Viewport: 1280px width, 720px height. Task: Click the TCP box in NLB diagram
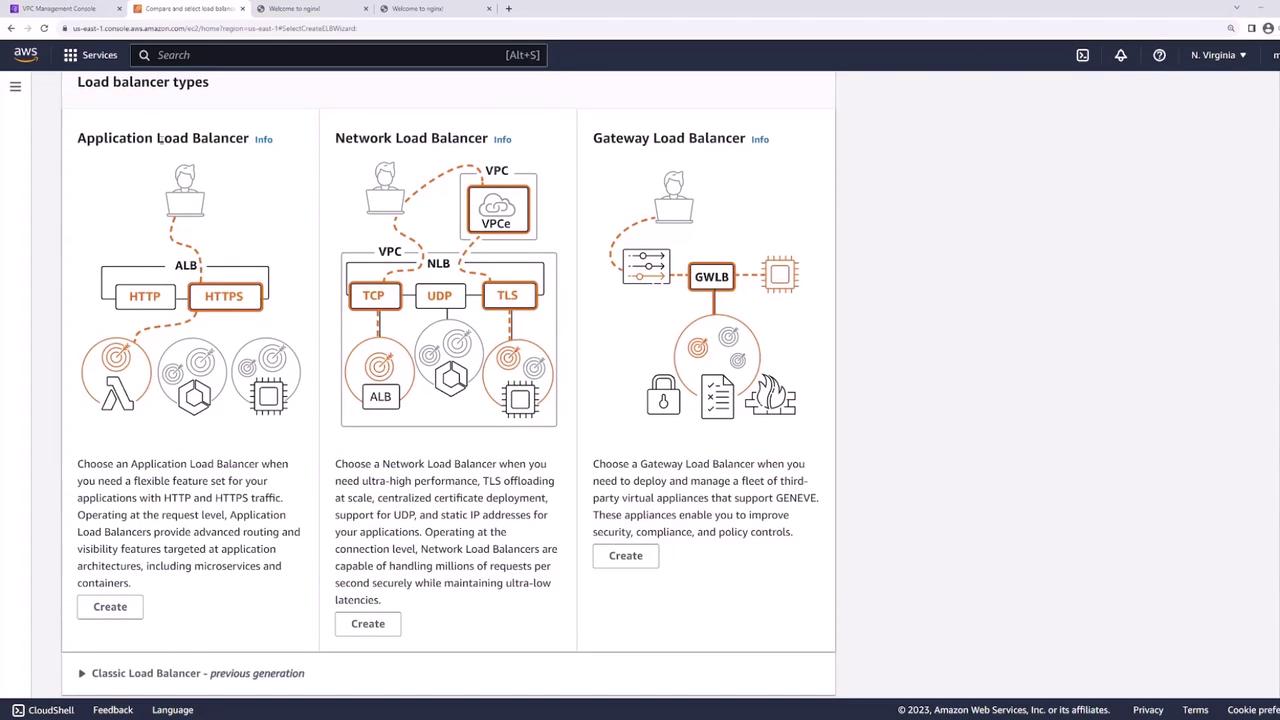click(x=374, y=296)
